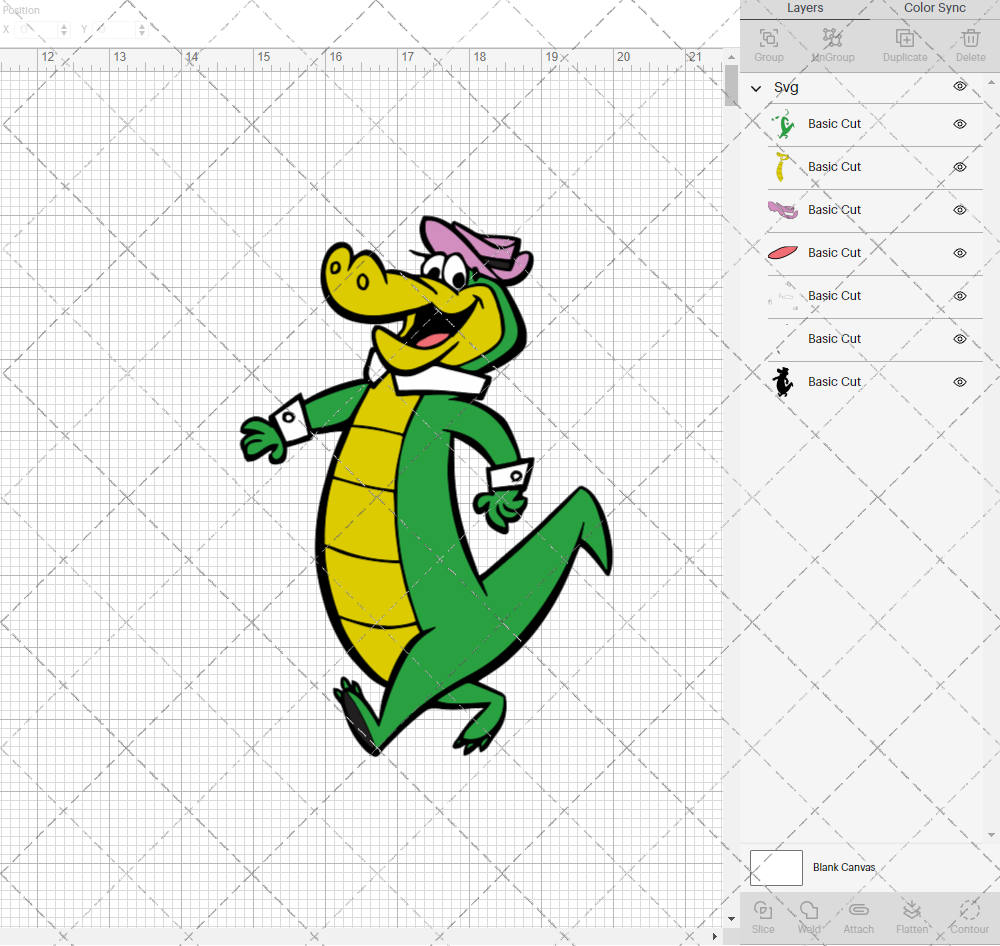Click the Blank Canvas label
The height and width of the screenshot is (946, 1000).
pyautogui.click(x=844, y=868)
